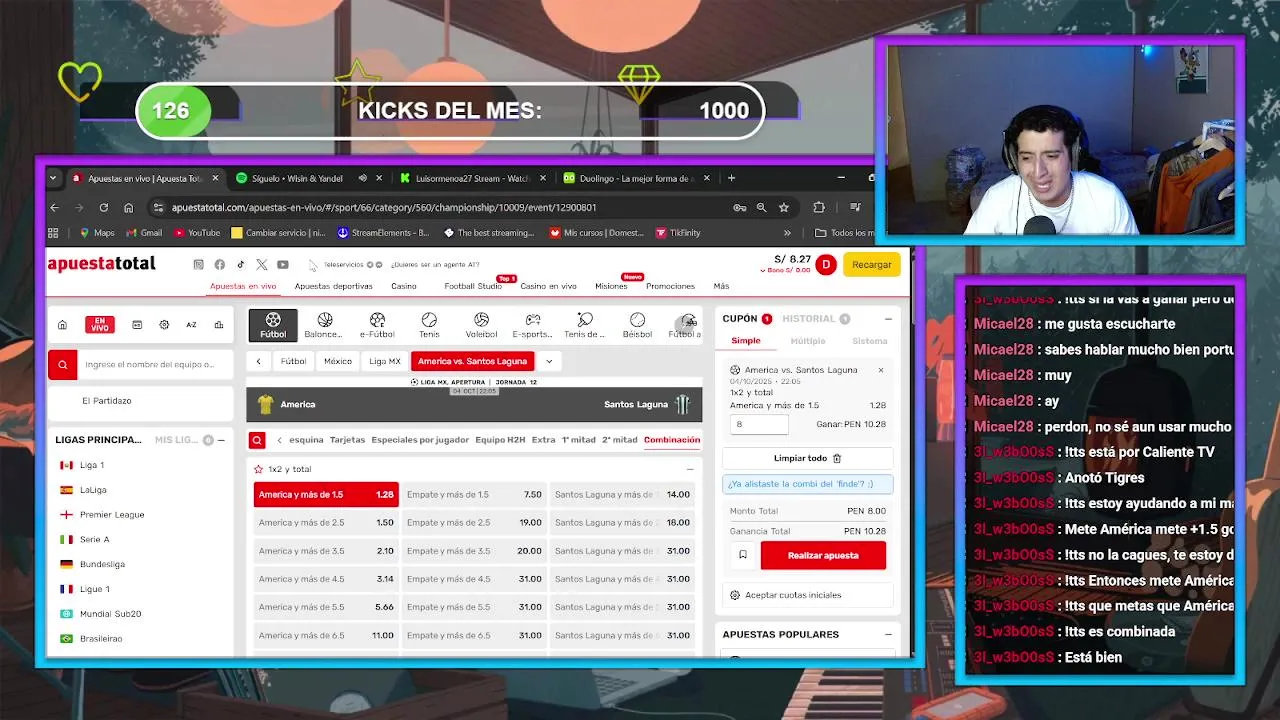
Task: Open the Facebook icon in site header
Action: point(219,264)
